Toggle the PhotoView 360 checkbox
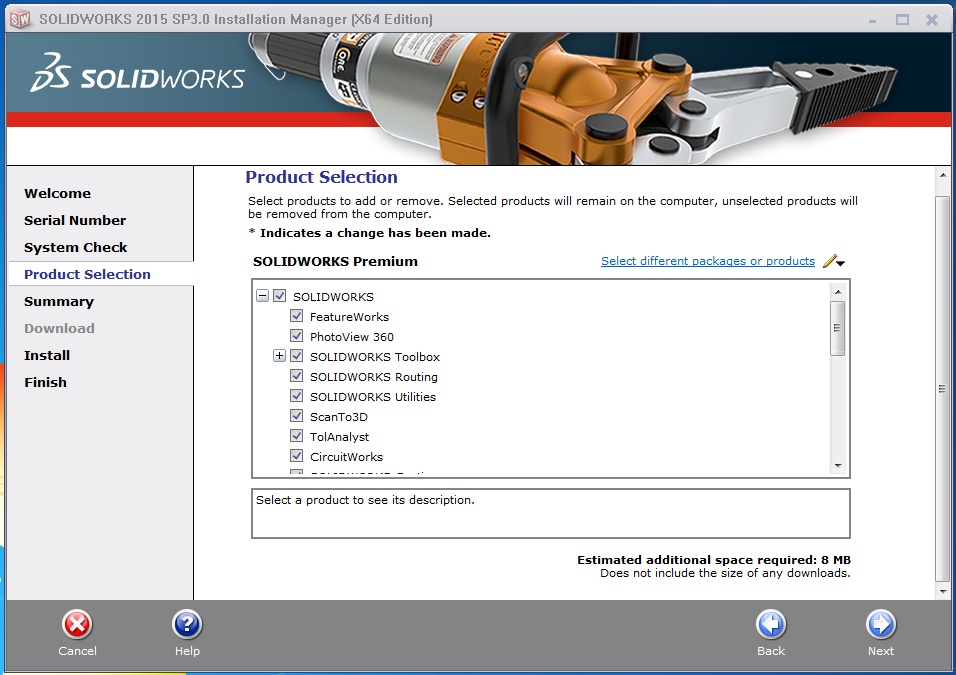 tap(296, 336)
